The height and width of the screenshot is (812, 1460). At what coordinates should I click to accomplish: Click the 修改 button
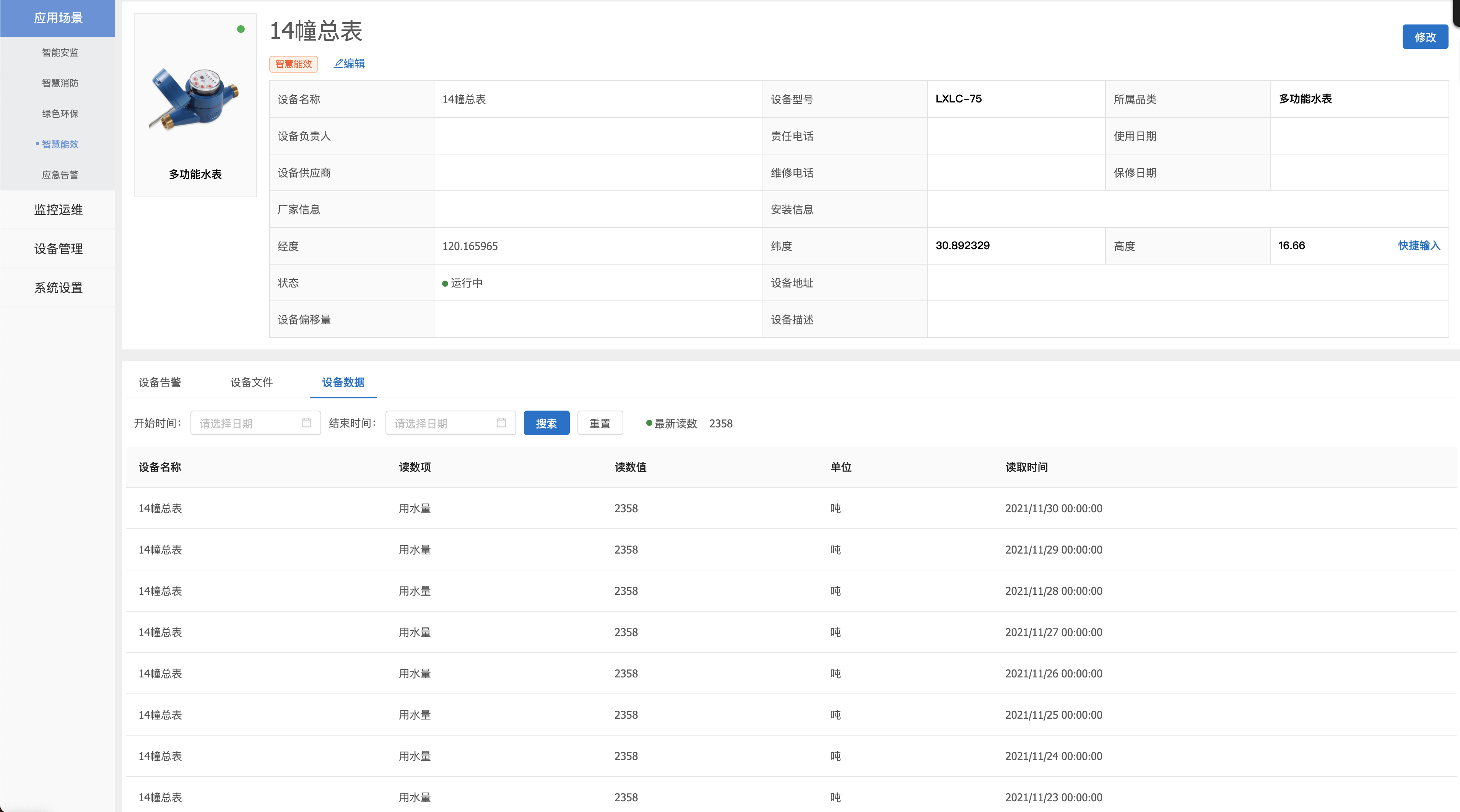1425,37
